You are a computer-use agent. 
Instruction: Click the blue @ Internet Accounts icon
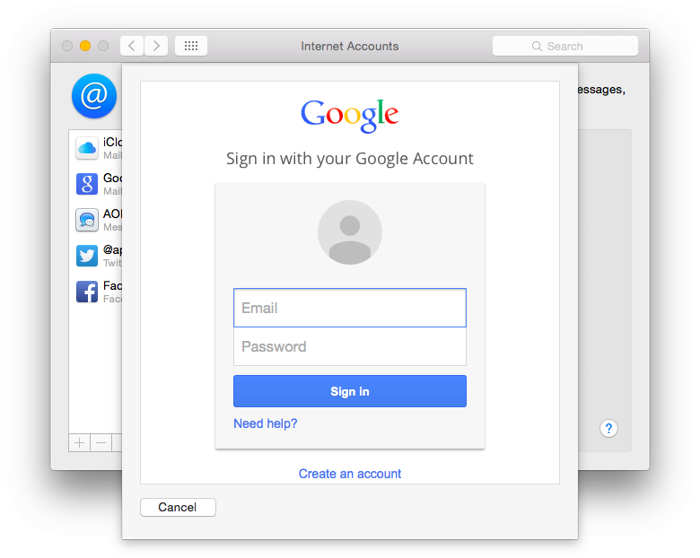coord(94,96)
